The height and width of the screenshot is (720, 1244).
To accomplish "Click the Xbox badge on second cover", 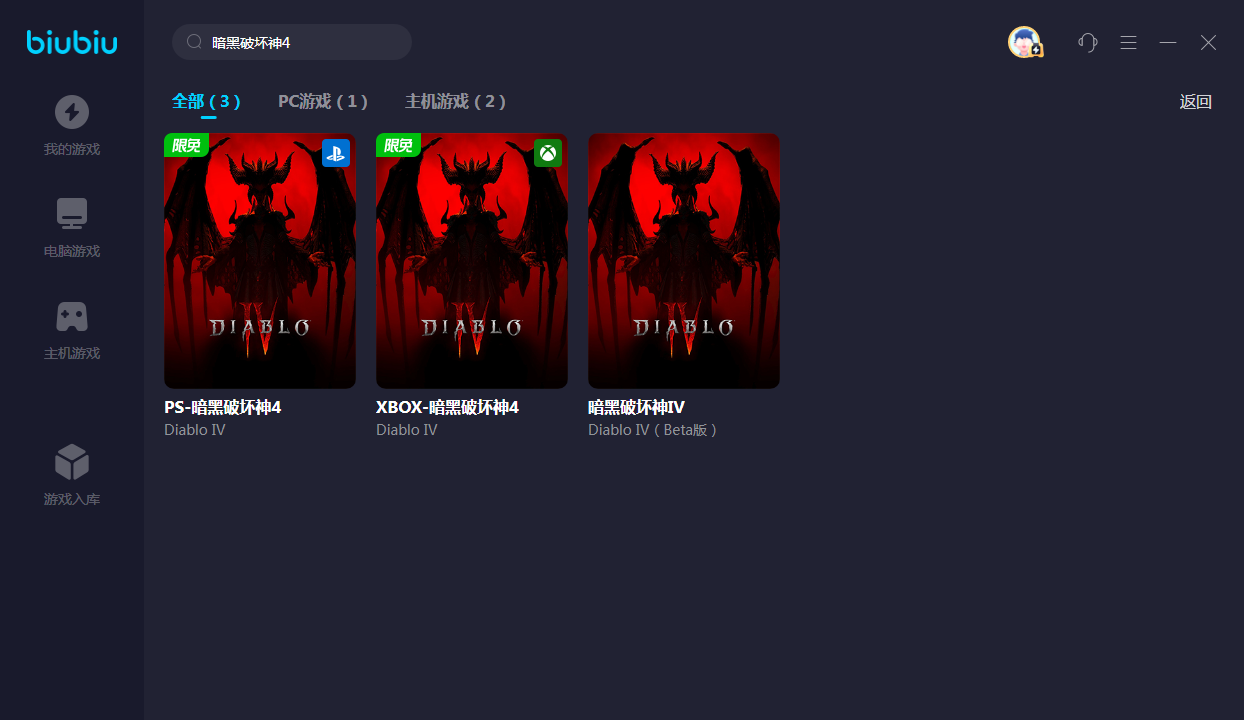I will (547, 154).
